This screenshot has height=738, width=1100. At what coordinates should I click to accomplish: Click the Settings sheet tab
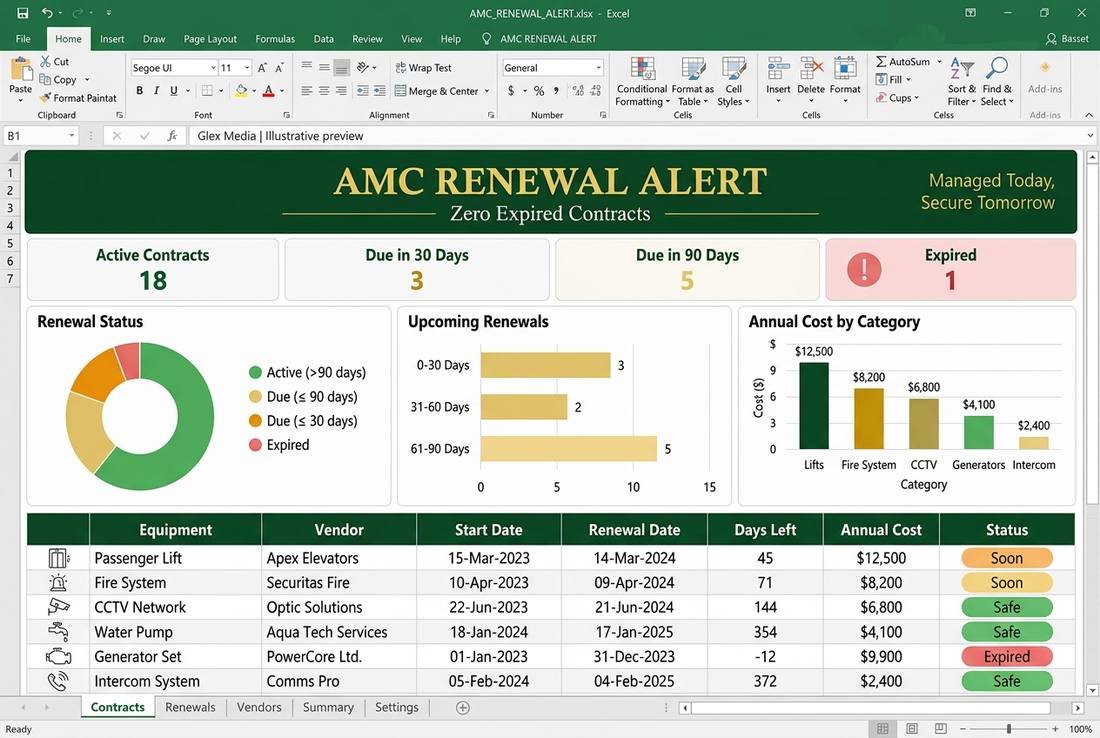[396, 708]
